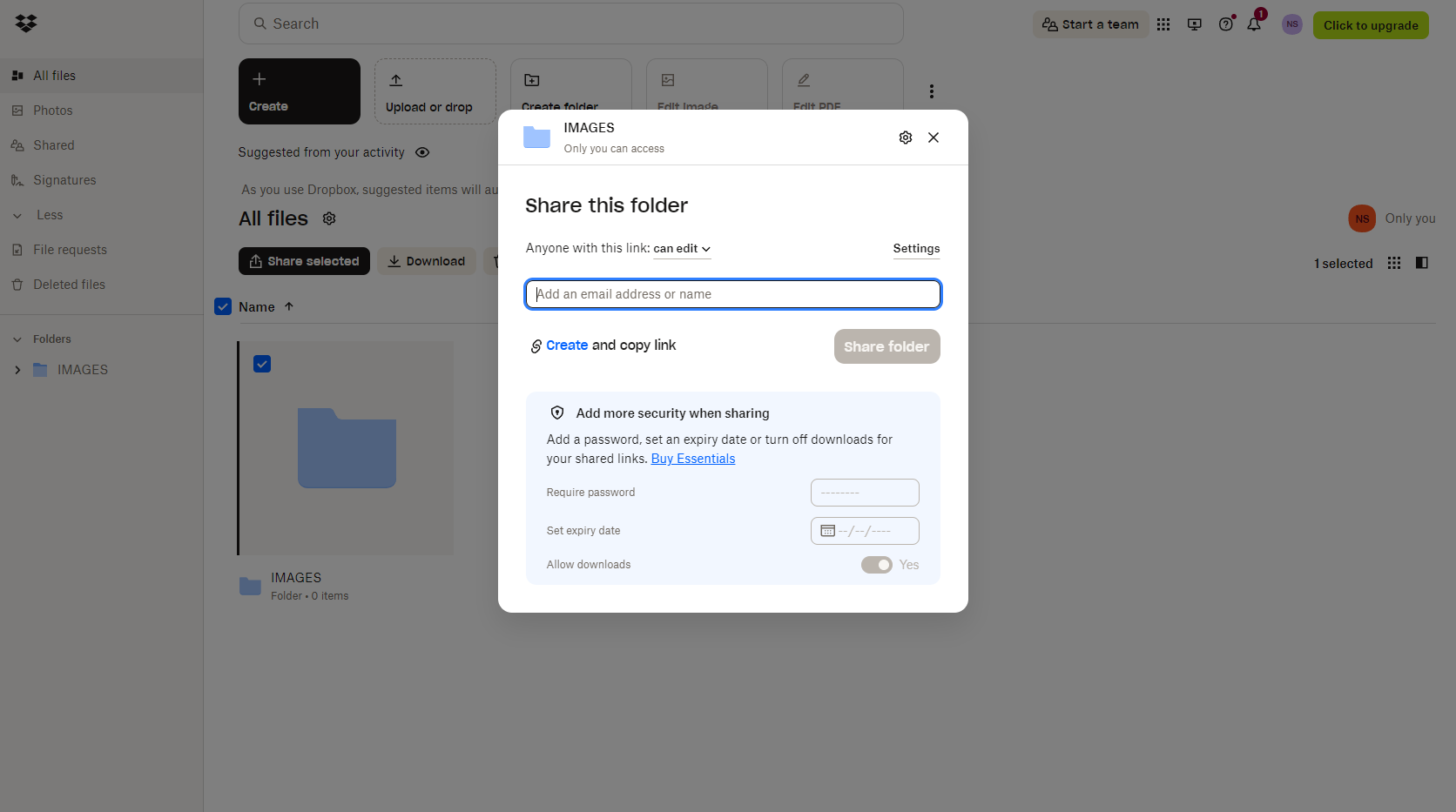
Task: Click the Require password field
Action: click(865, 493)
